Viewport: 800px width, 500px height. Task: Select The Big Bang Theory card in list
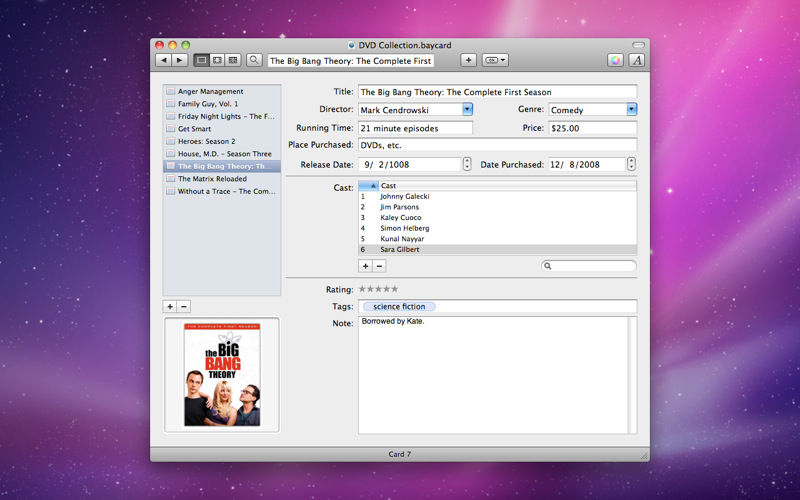(222, 166)
